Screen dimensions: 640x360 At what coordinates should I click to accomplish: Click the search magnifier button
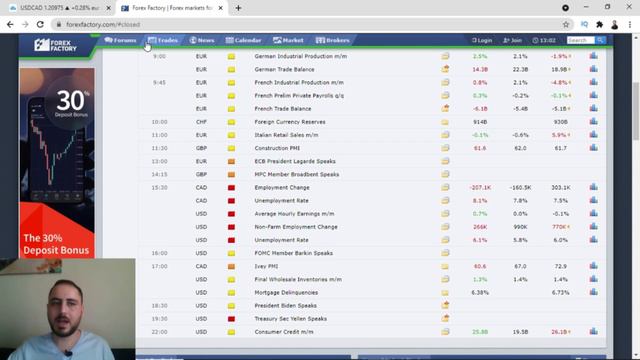pos(600,40)
